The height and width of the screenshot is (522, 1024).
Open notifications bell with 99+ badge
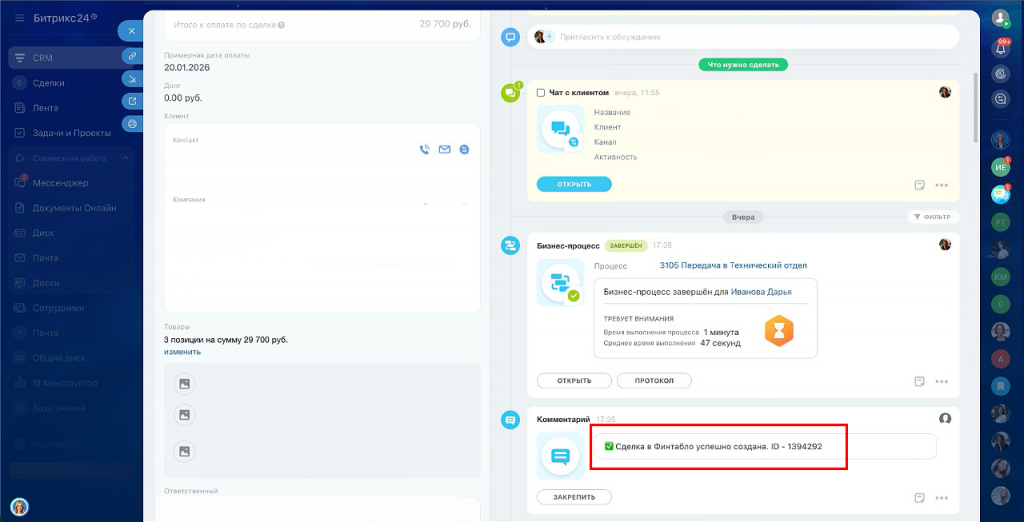(x=1000, y=48)
